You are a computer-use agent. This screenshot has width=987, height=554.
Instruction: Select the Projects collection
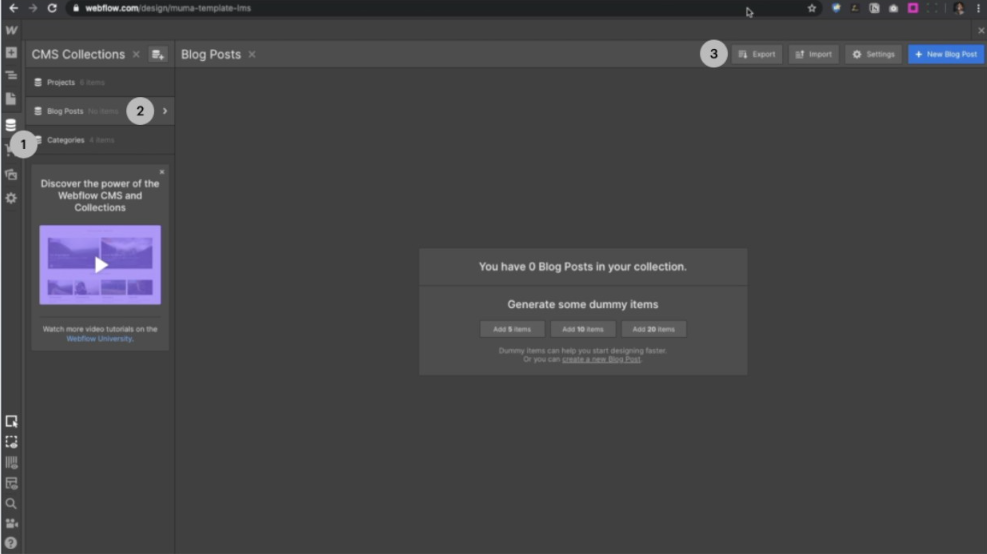coord(61,82)
